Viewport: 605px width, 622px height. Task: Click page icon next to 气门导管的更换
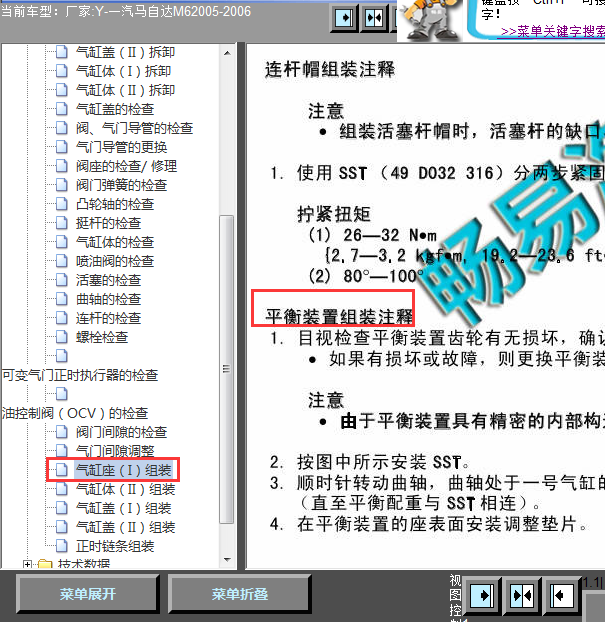[61, 147]
